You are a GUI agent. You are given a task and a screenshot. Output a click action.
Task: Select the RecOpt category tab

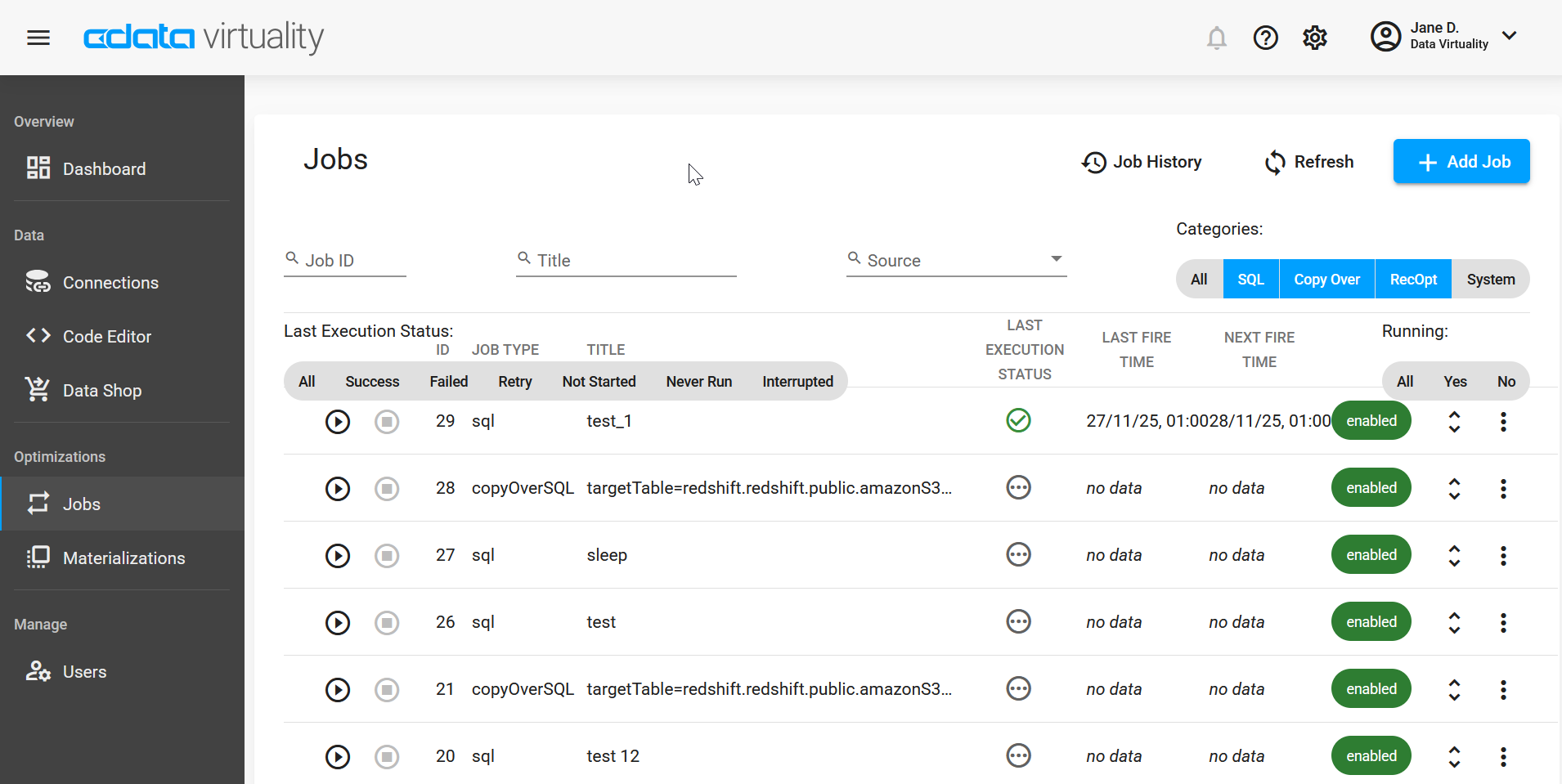tap(1412, 279)
